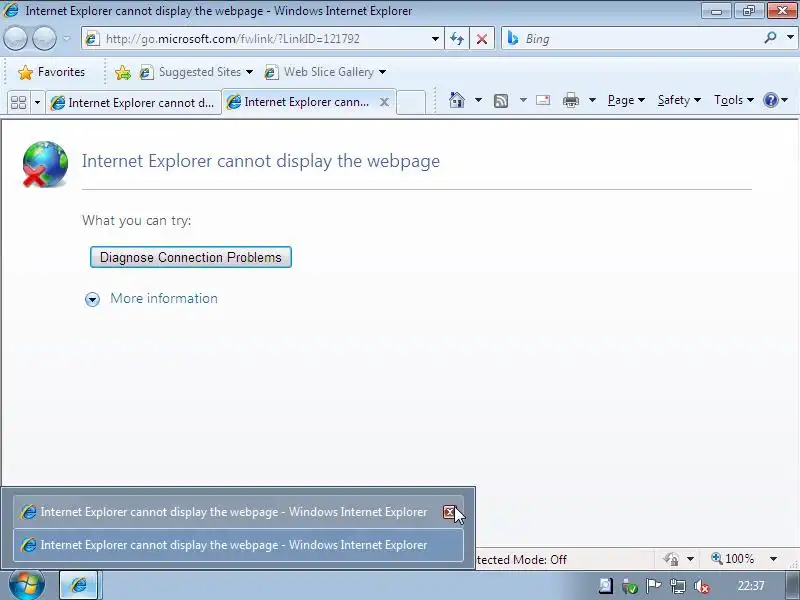Click the RSS Feeds icon

[501, 101]
